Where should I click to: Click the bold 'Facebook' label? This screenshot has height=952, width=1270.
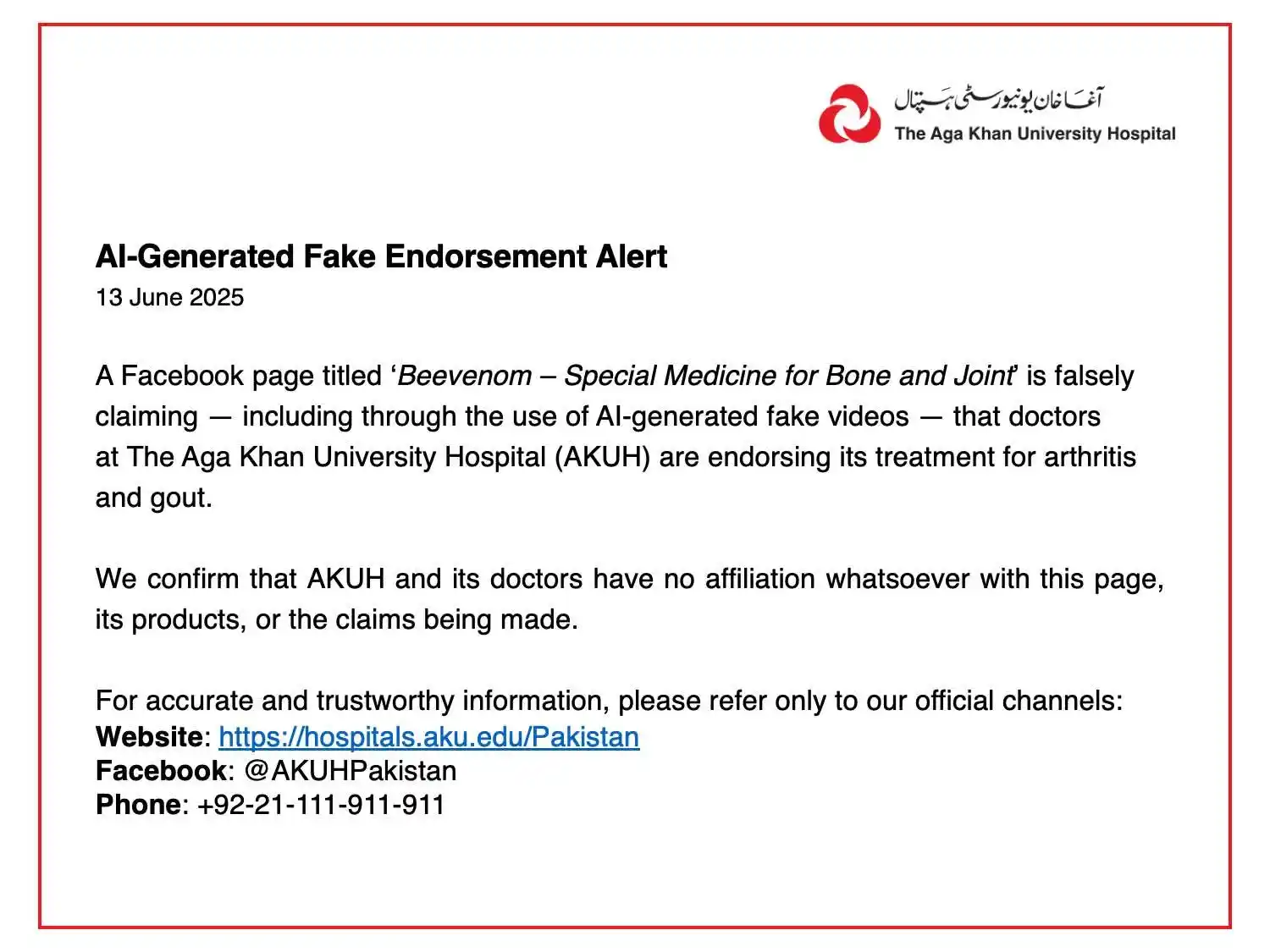click(x=161, y=771)
